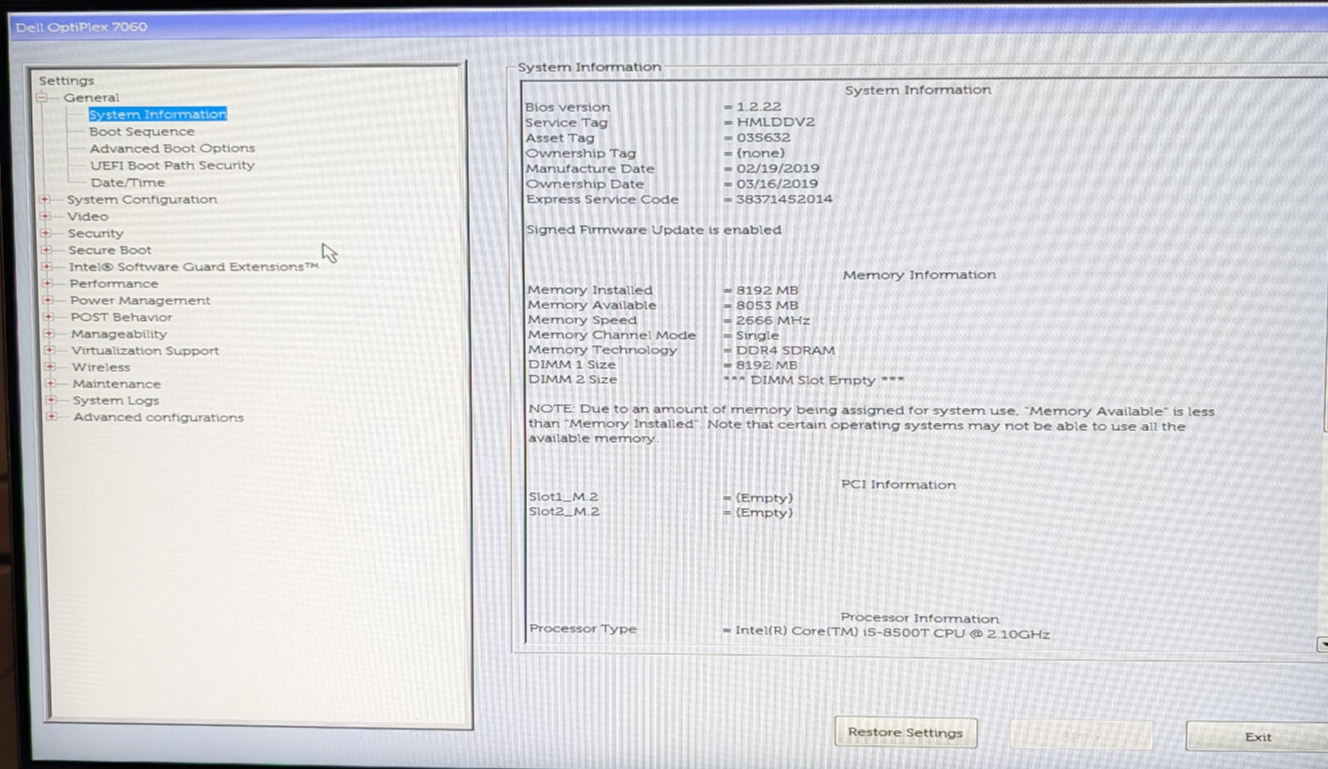Click the Ownership Date "03/16/2019"
Viewport: 1328px width, 769px height.
[x=777, y=184]
